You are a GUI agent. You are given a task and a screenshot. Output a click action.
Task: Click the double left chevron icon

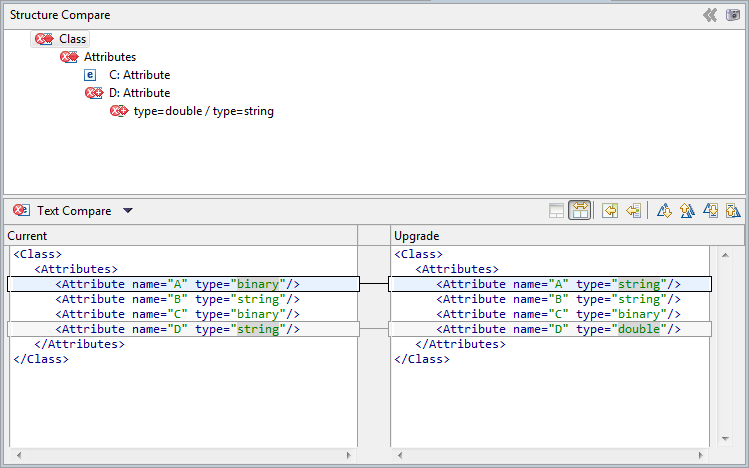(710, 15)
